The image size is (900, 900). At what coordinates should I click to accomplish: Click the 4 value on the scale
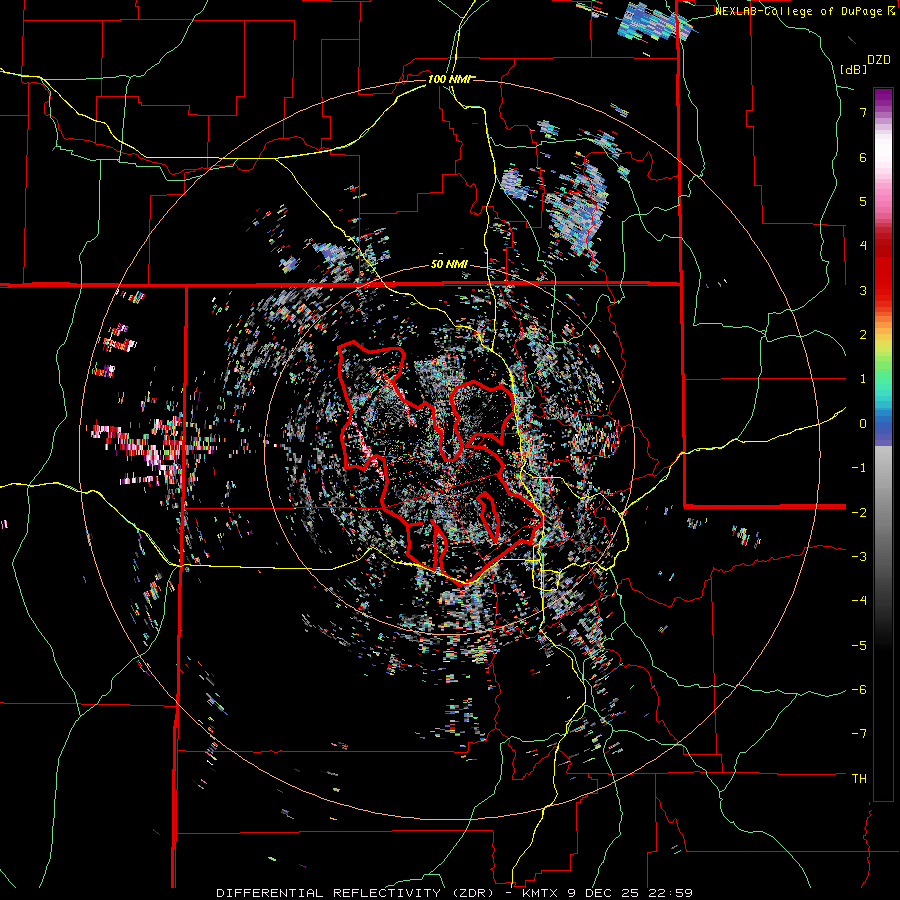[x=863, y=246]
